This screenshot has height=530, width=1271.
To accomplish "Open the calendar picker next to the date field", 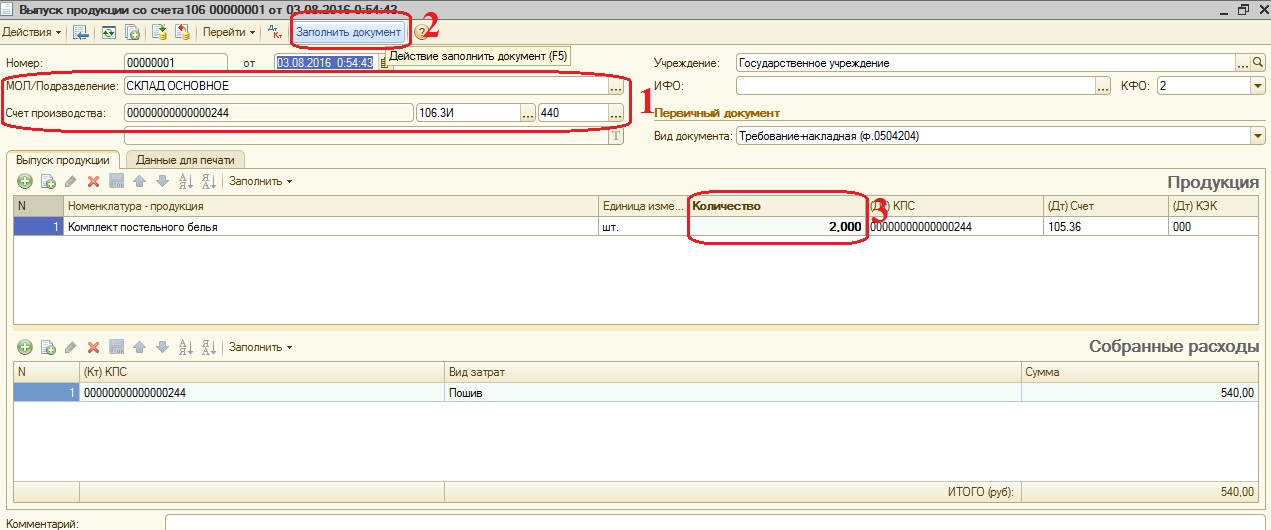I will (x=384, y=63).
